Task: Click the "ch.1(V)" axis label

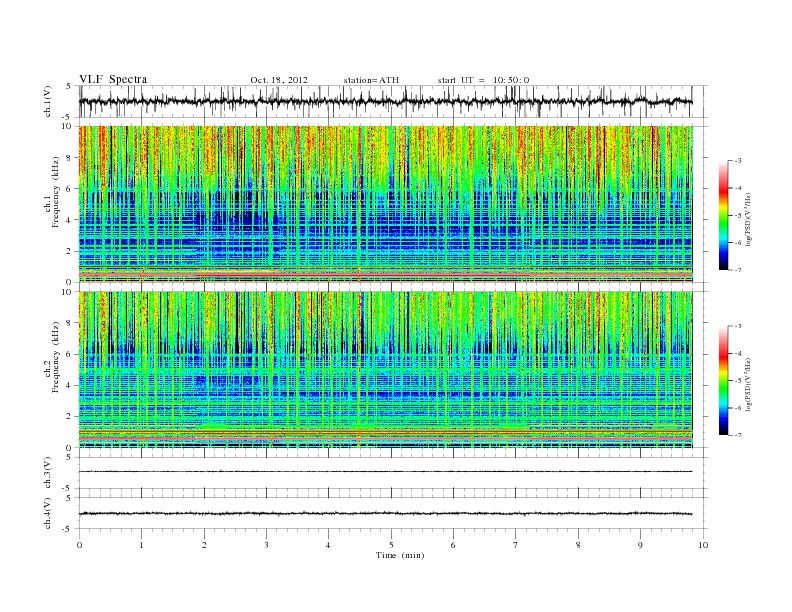Action: coord(47,101)
